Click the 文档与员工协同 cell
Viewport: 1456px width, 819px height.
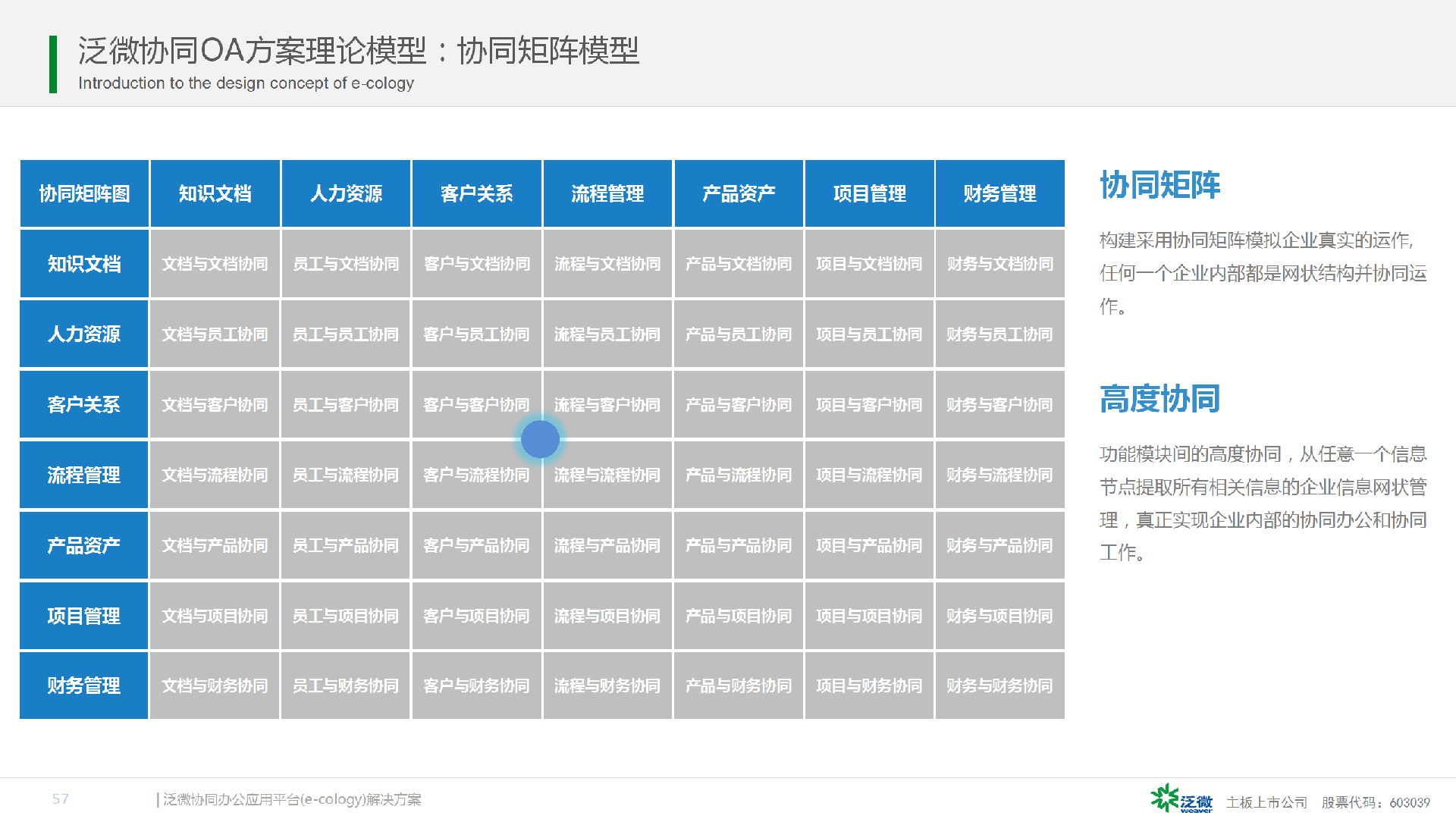tap(215, 334)
